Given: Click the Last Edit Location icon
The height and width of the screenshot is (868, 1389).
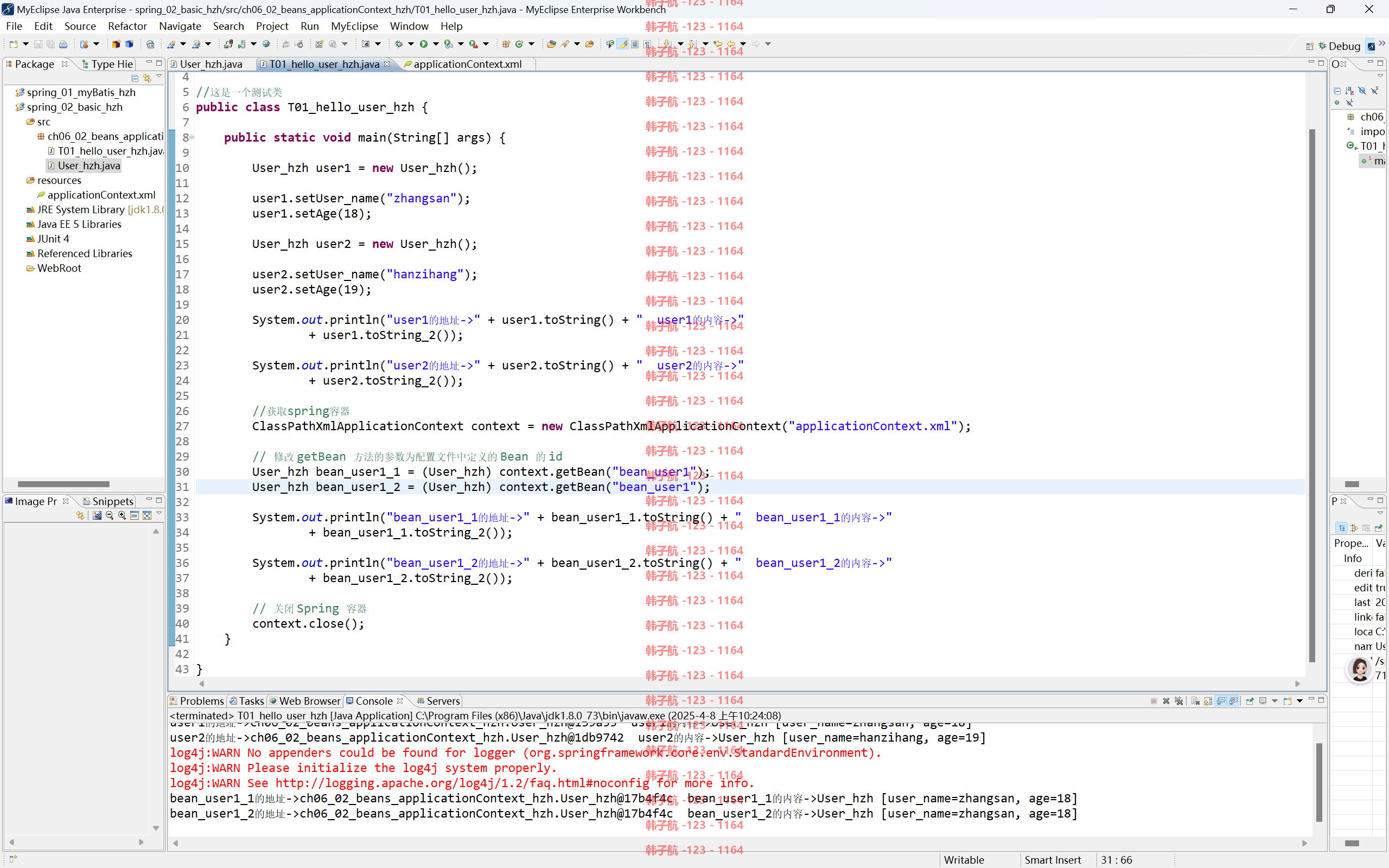Looking at the screenshot, I should click(718, 44).
